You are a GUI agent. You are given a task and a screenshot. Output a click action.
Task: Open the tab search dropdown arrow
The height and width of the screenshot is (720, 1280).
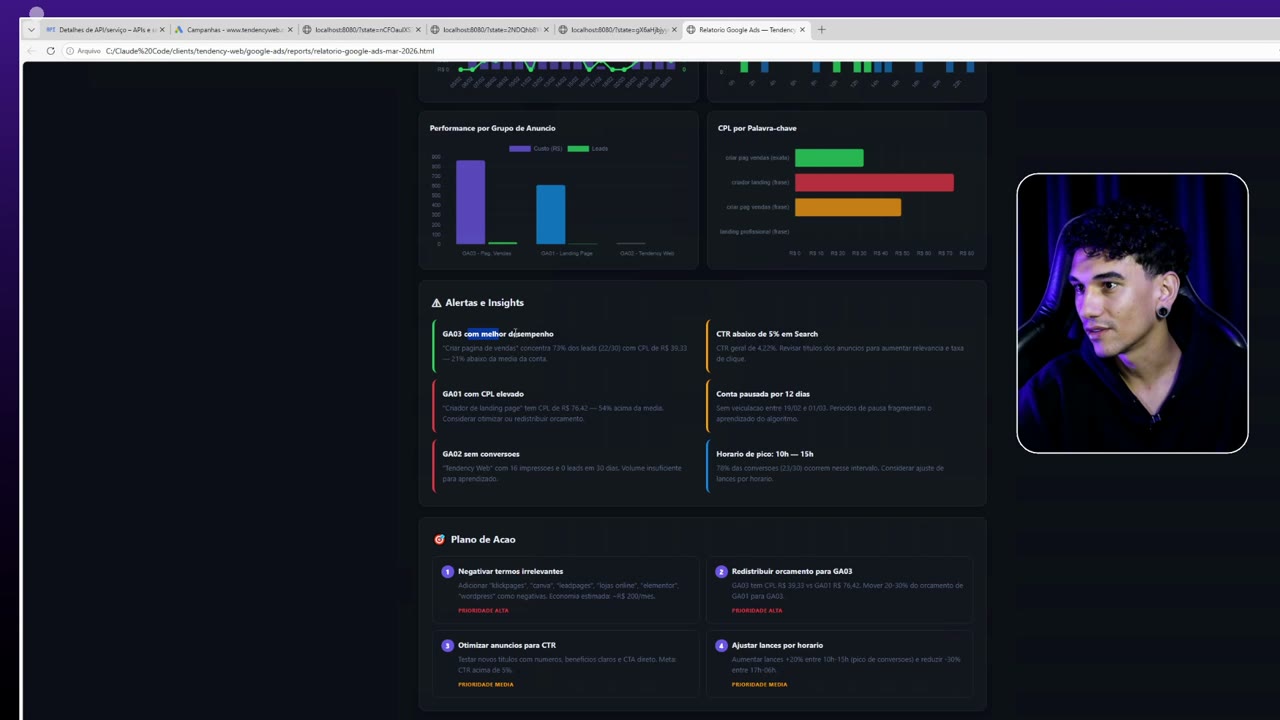pyautogui.click(x=31, y=30)
